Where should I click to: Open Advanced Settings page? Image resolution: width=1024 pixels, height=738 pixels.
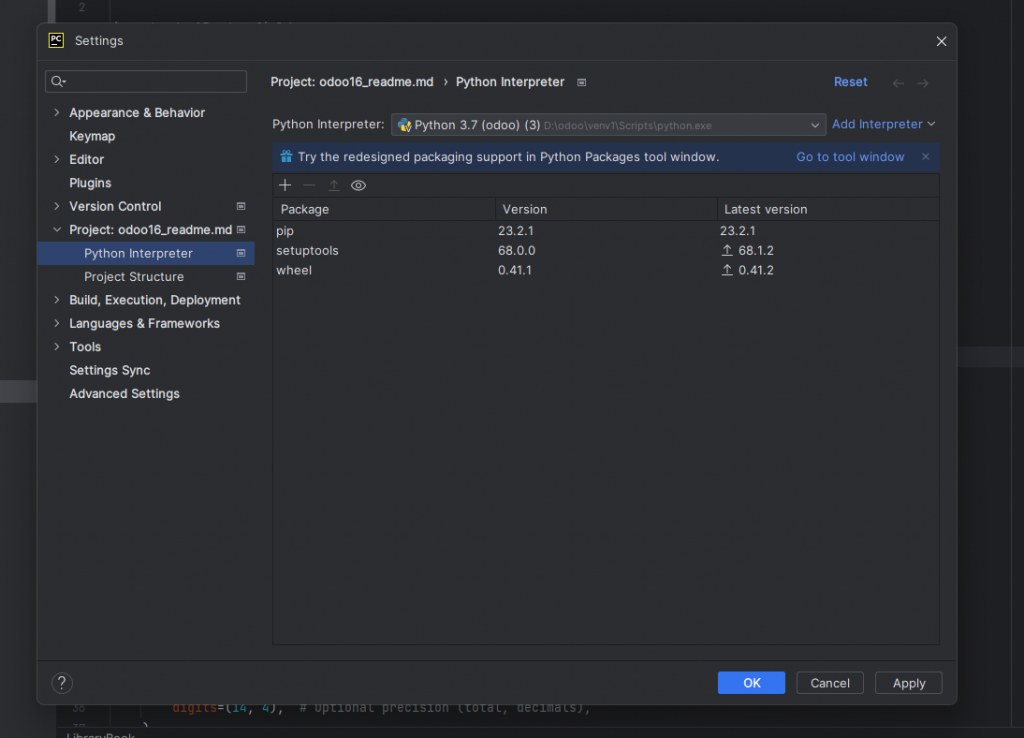tap(124, 394)
